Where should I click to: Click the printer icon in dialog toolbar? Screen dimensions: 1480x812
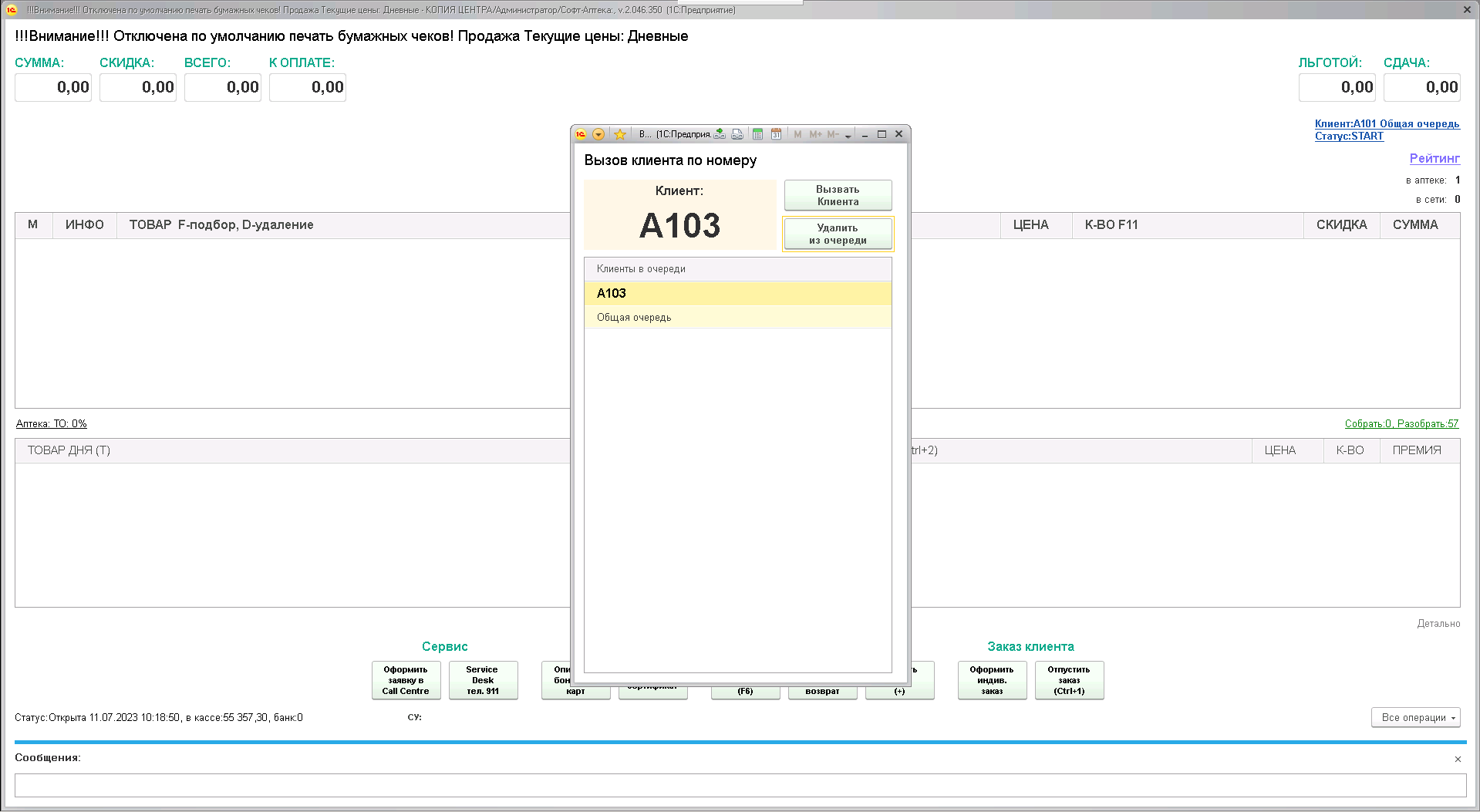(x=737, y=134)
